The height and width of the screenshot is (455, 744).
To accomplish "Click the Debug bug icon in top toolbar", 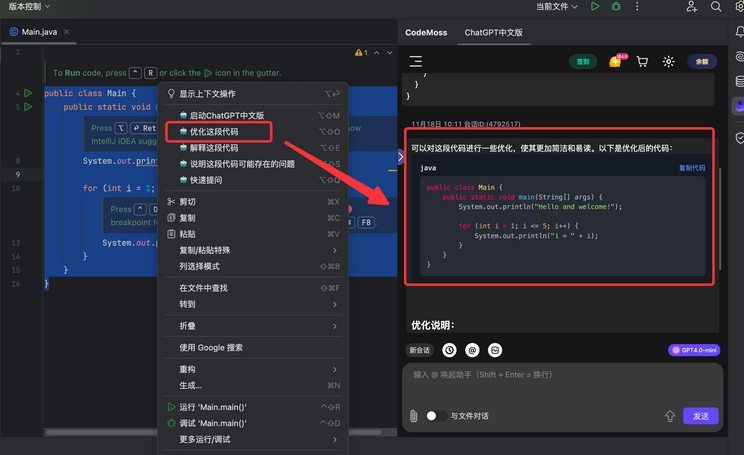I will pos(616,7).
